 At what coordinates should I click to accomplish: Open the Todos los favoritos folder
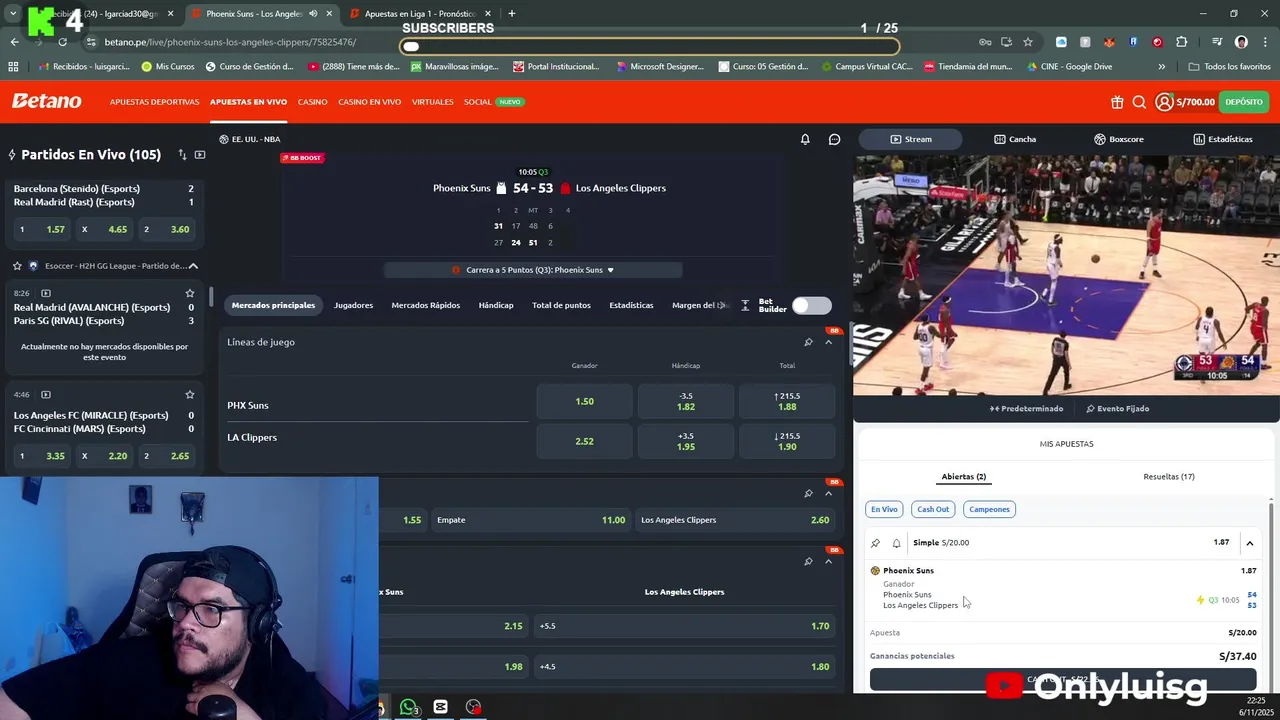(x=1229, y=67)
